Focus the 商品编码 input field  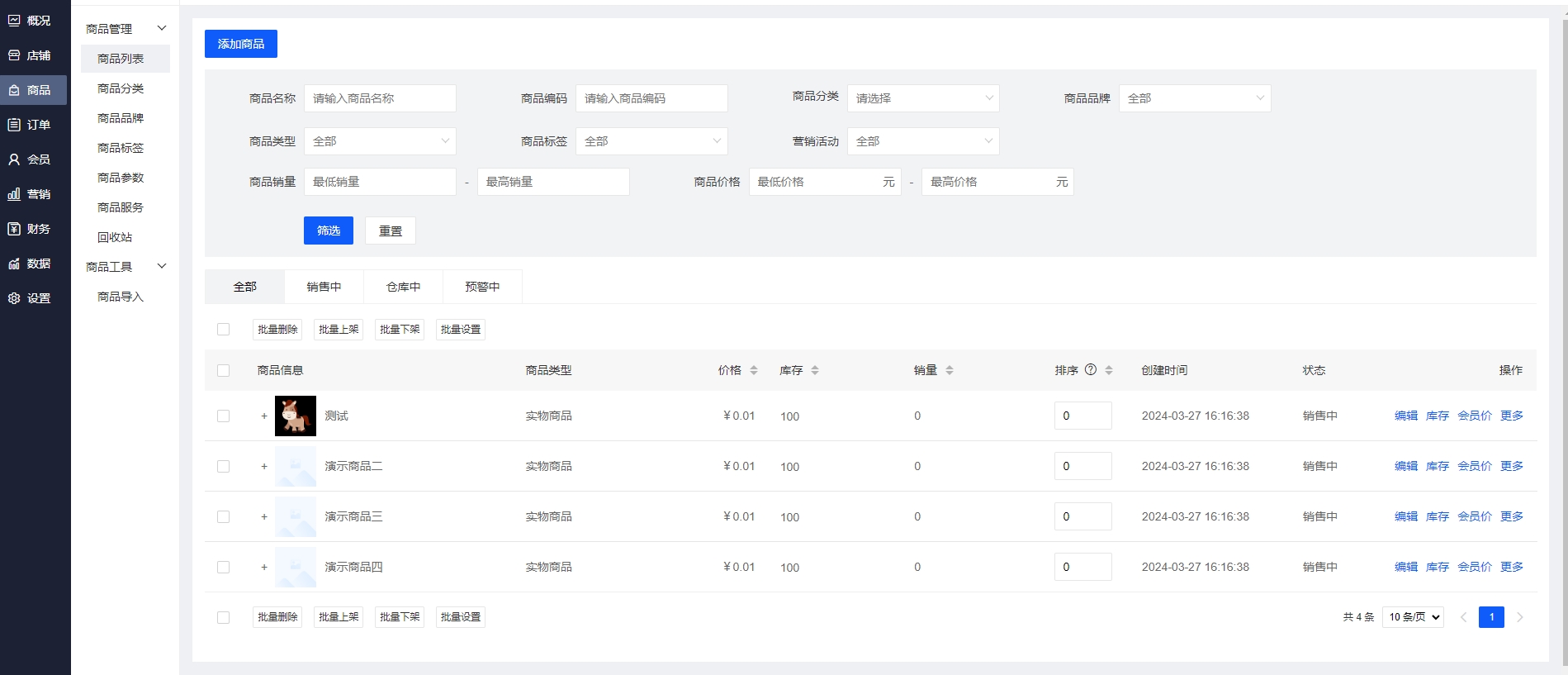click(651, 98)
